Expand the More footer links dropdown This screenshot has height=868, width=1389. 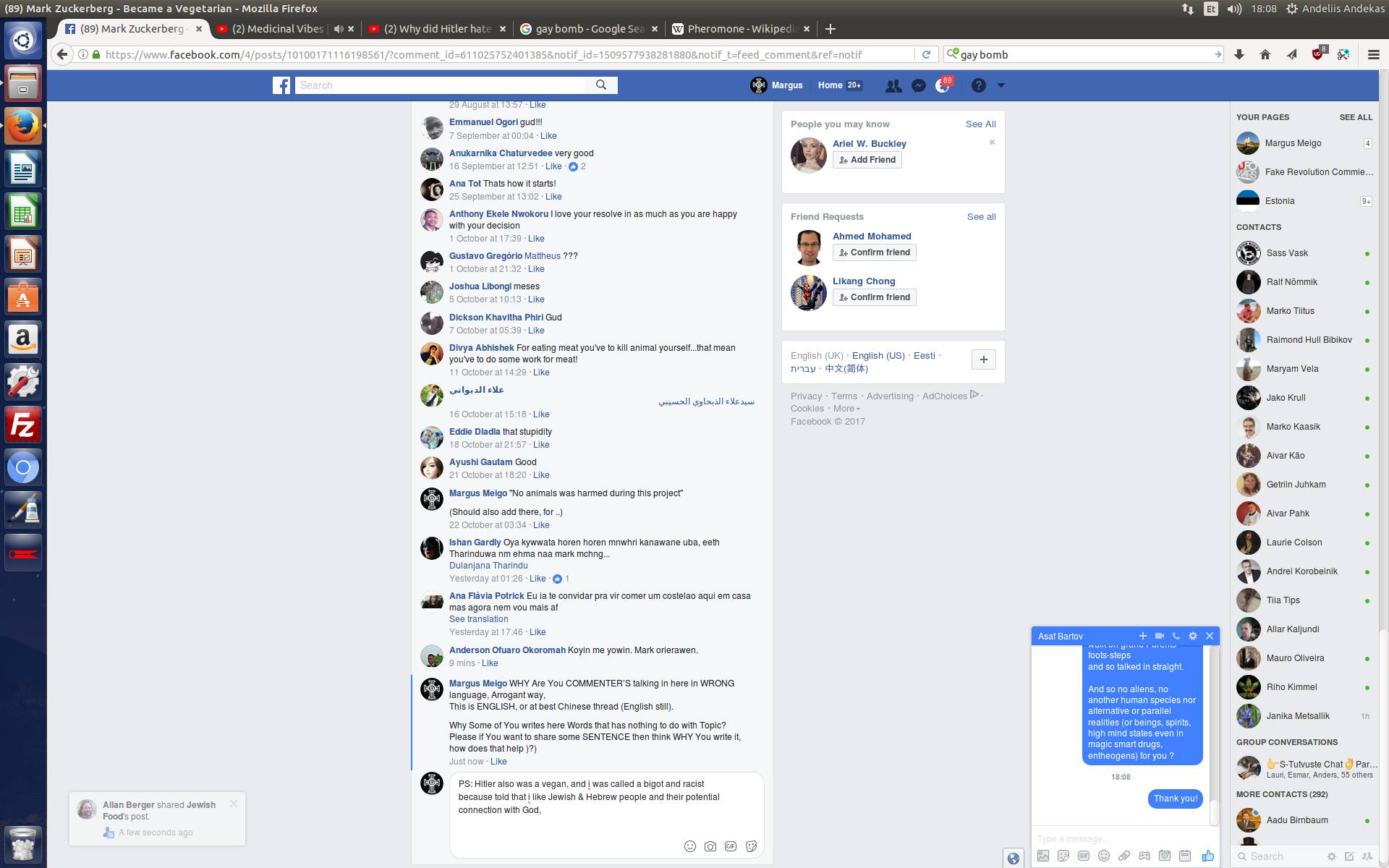coord(846,409)
